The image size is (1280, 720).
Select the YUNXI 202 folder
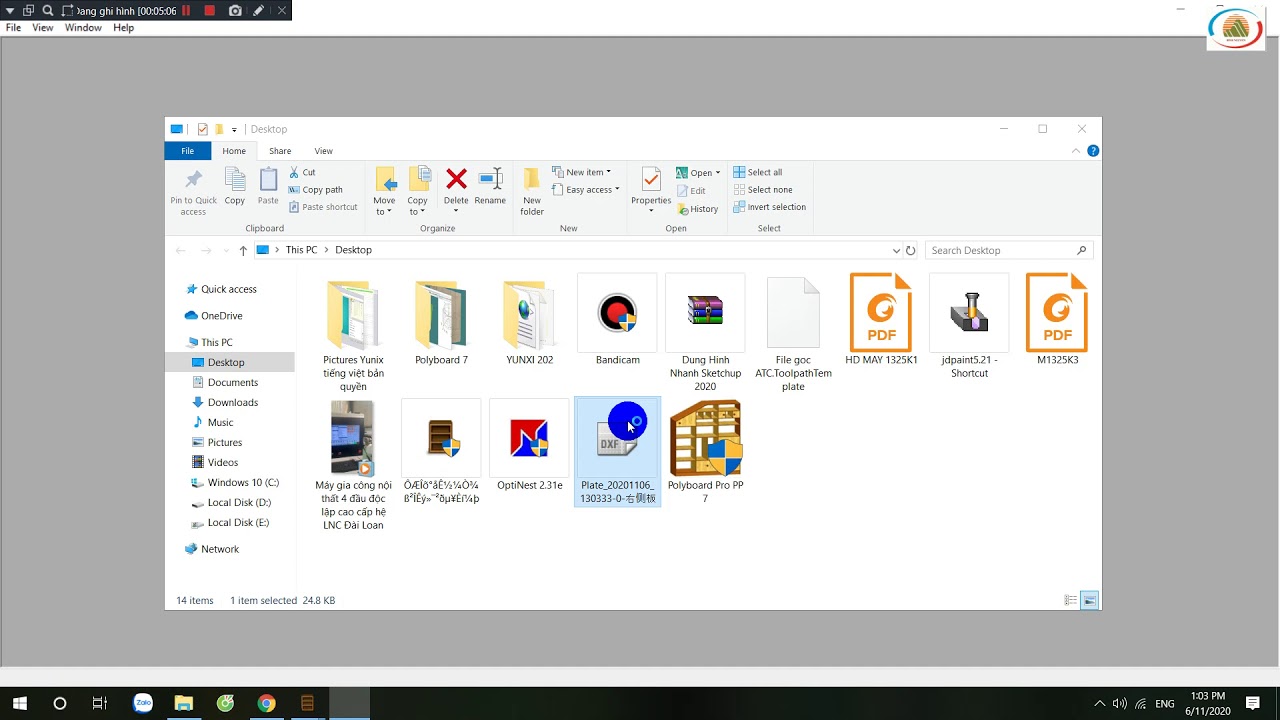pos(529,320)
